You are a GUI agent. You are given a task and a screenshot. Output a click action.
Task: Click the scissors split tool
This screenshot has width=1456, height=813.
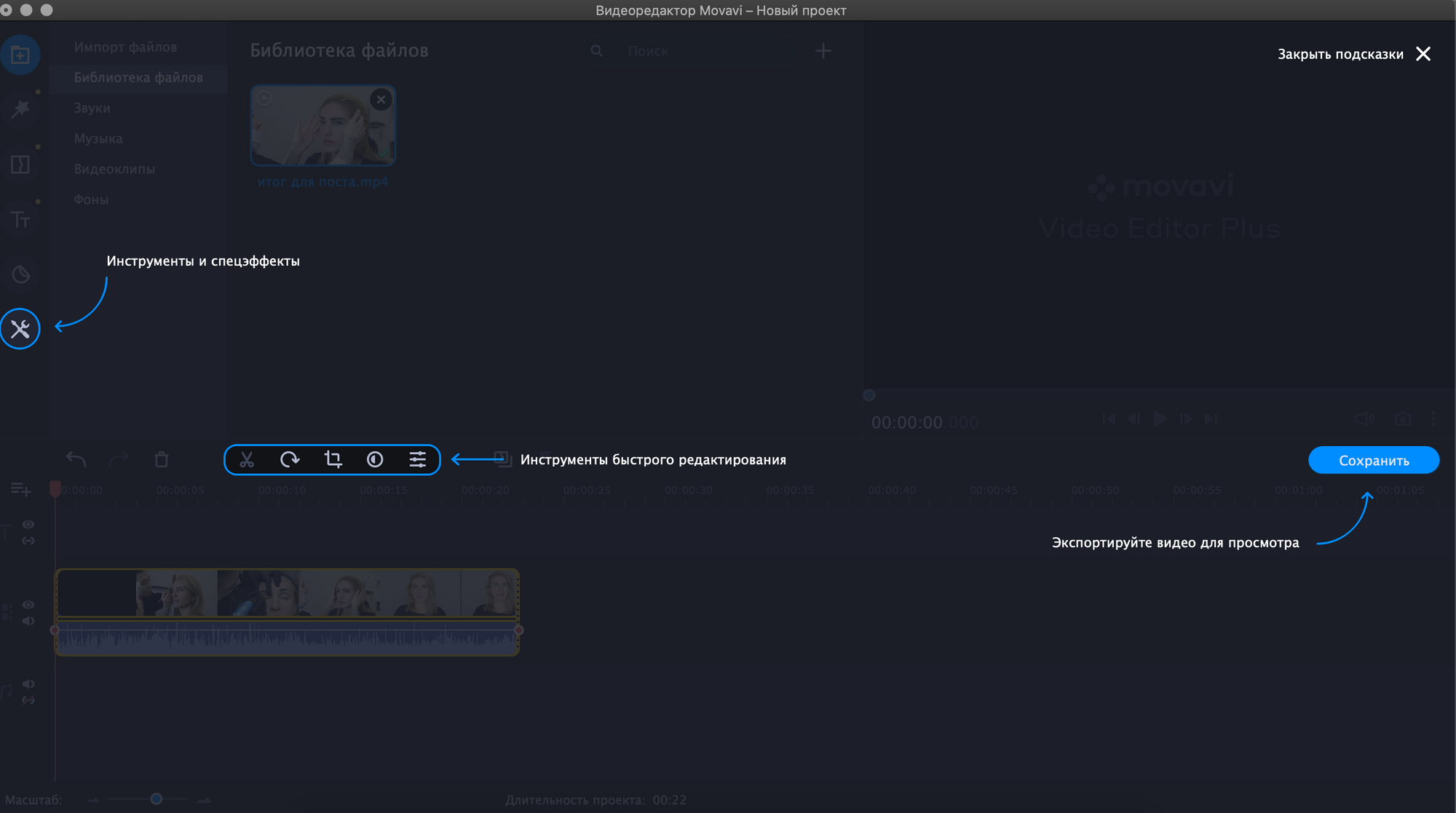pos(247,459)
